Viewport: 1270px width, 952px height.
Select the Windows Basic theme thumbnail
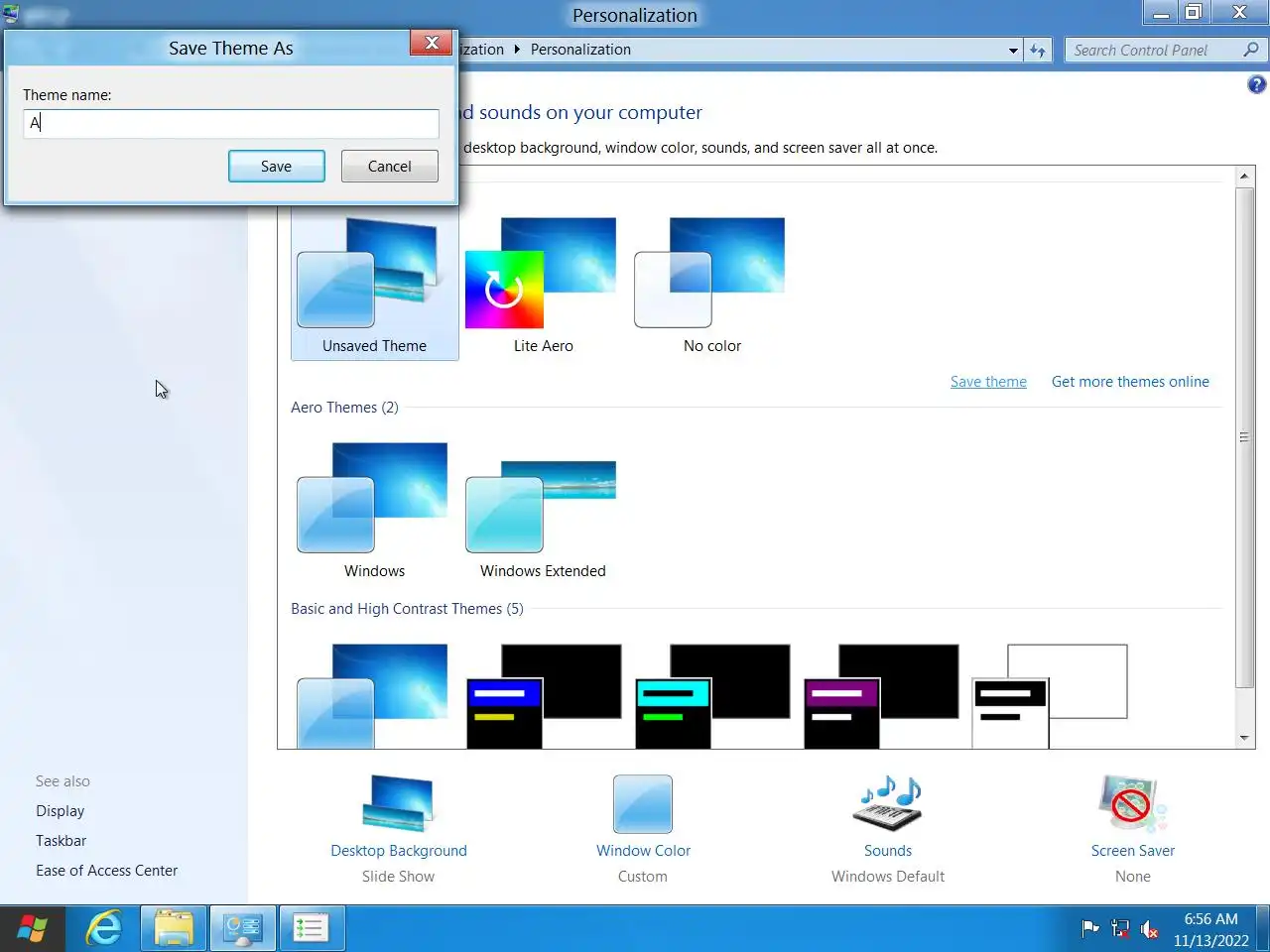[373, 696]
